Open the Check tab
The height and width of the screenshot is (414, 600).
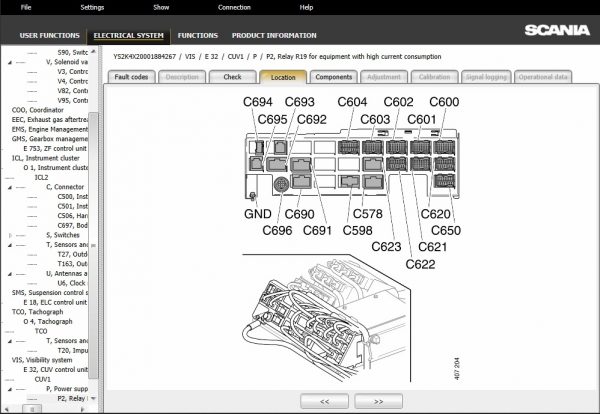coord(232,77)
